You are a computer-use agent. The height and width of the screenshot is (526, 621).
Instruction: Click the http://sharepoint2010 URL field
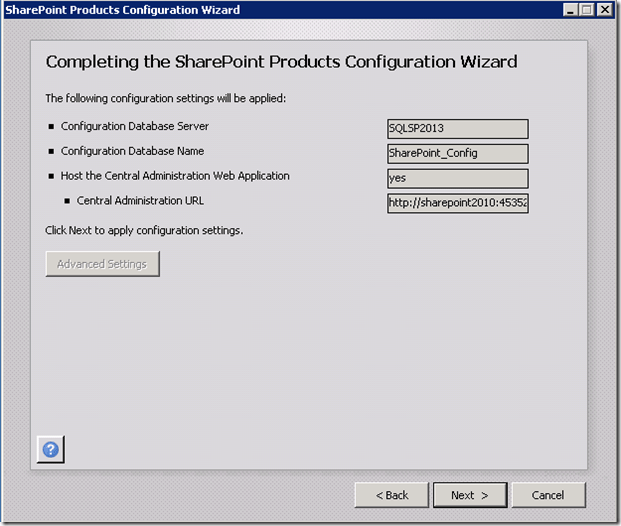coord(457,204)
